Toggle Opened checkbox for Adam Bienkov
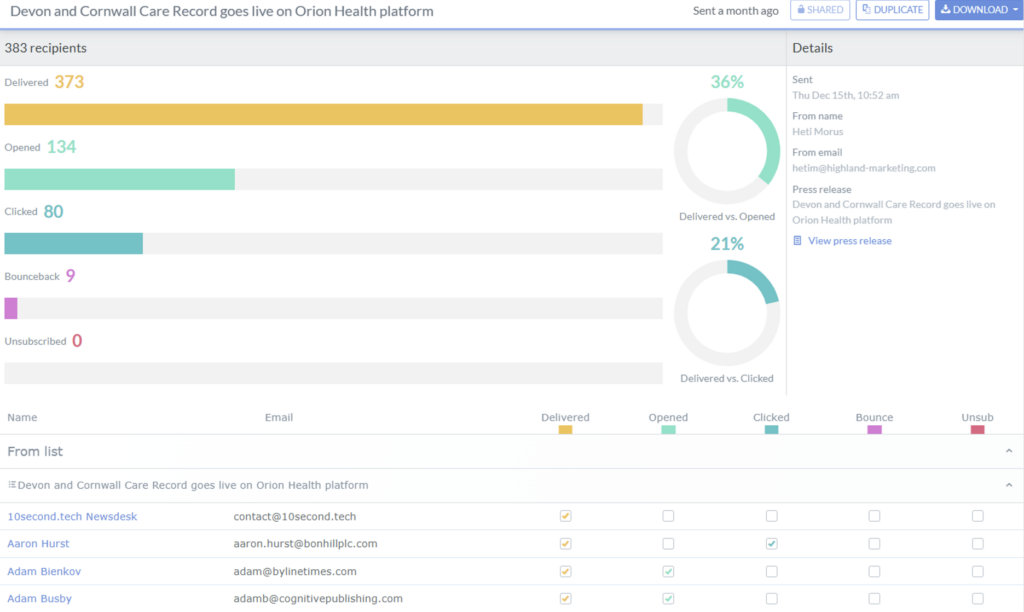The height and width of the screenshot is (612, 1024). (x=668, y=571)
